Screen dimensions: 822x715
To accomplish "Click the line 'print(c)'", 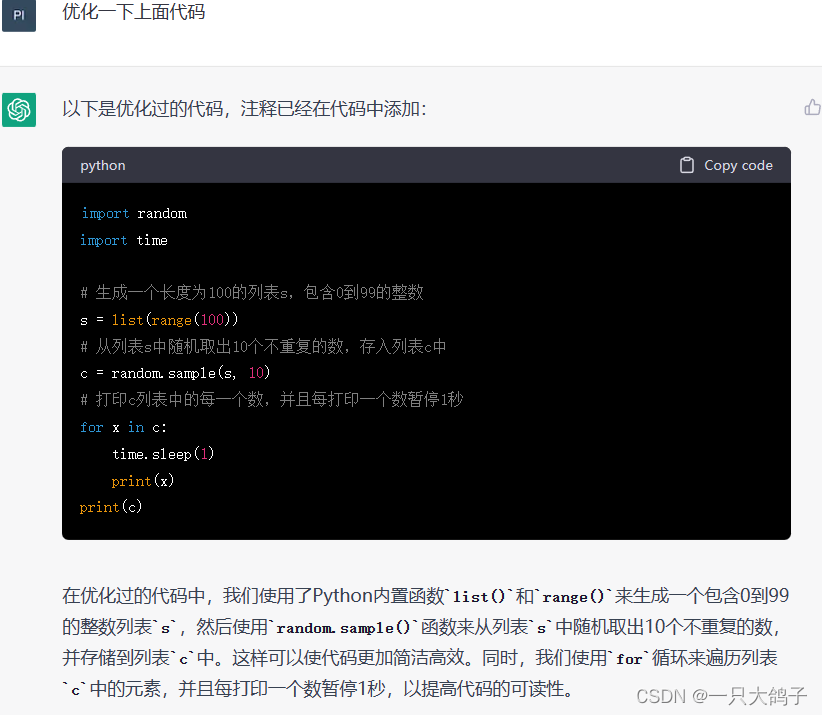I will click(111, 507).
